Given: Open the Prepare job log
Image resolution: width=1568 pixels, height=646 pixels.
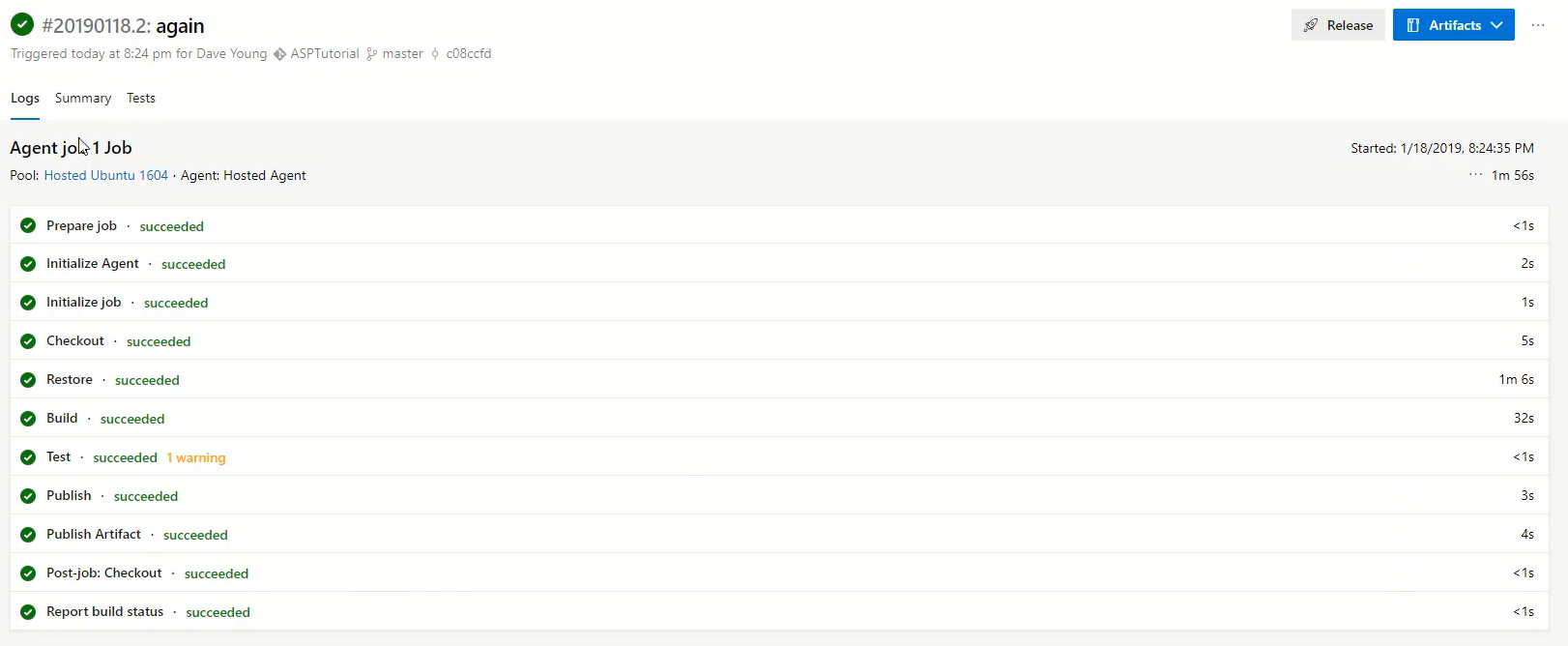Looking at the screenshot, I should 779,225.
